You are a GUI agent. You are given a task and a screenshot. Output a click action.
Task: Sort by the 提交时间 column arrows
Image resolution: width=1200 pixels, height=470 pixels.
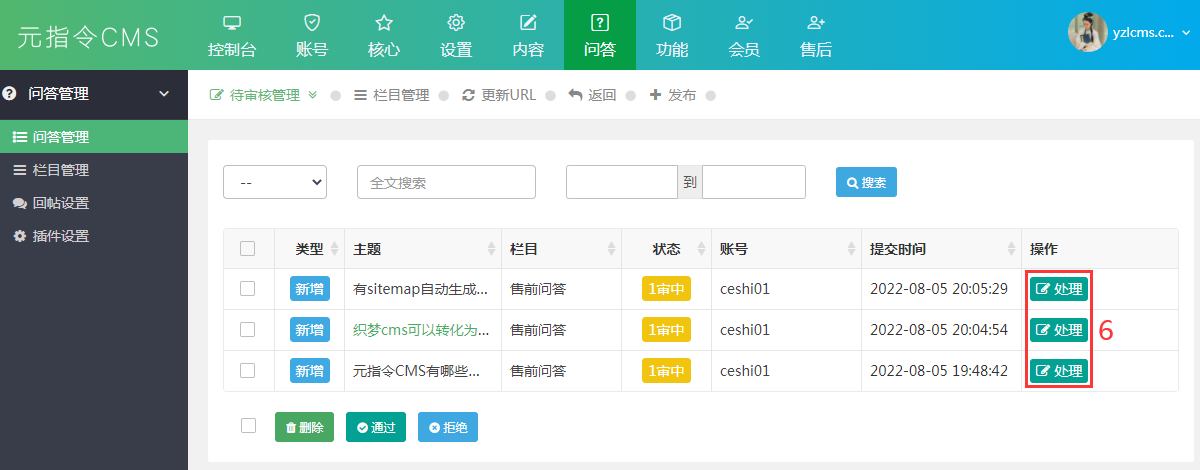coord(1010,248)
